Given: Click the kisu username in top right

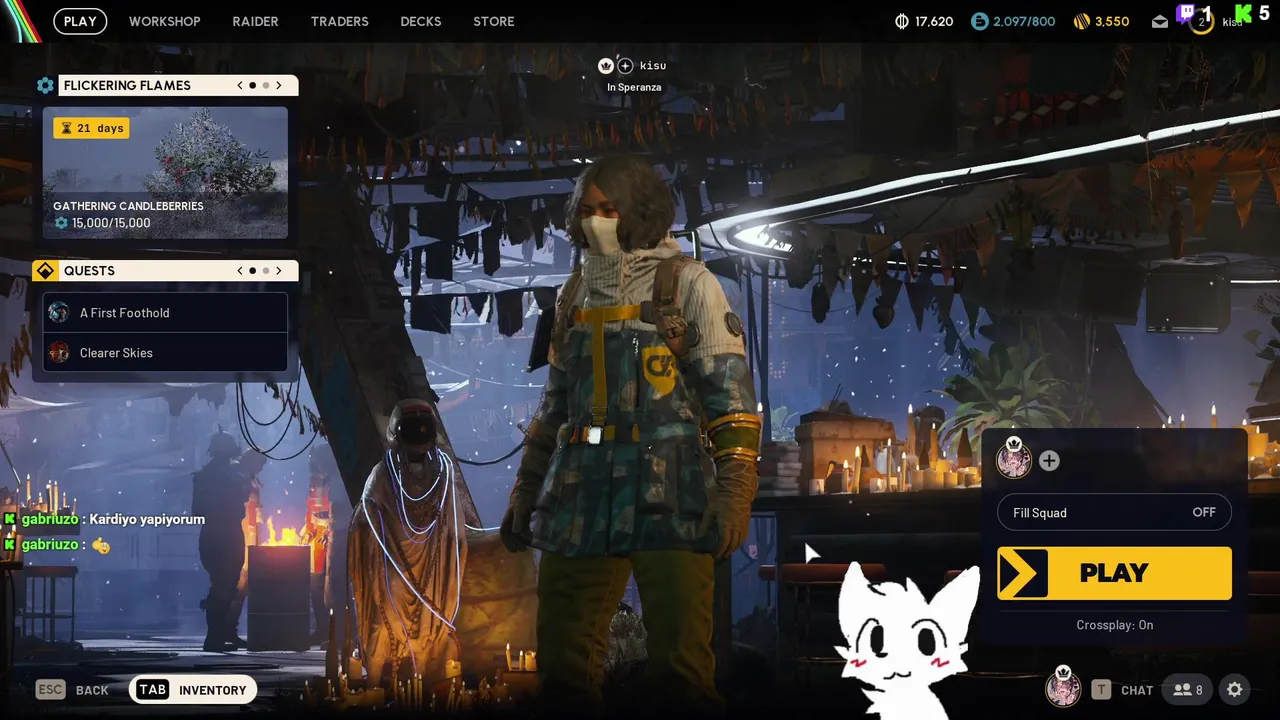Looking at the screenshot, I should (1232, 22).
